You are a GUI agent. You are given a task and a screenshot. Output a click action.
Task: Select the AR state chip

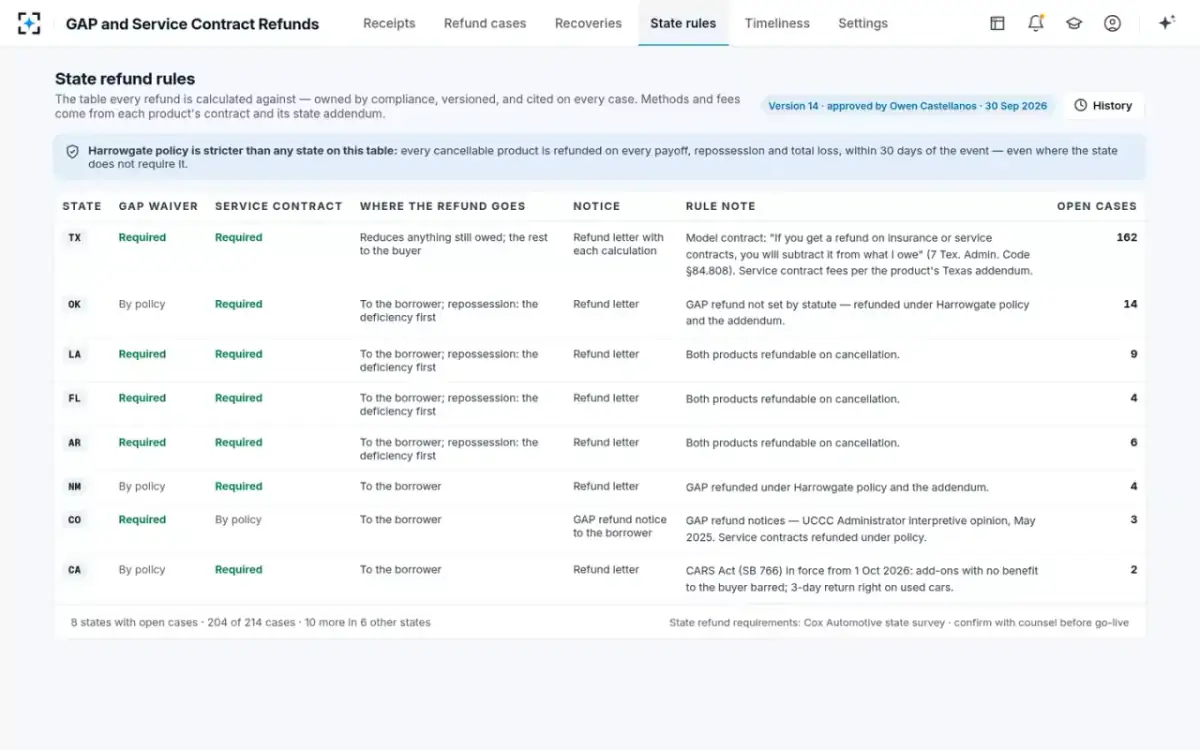click(75, 442)
